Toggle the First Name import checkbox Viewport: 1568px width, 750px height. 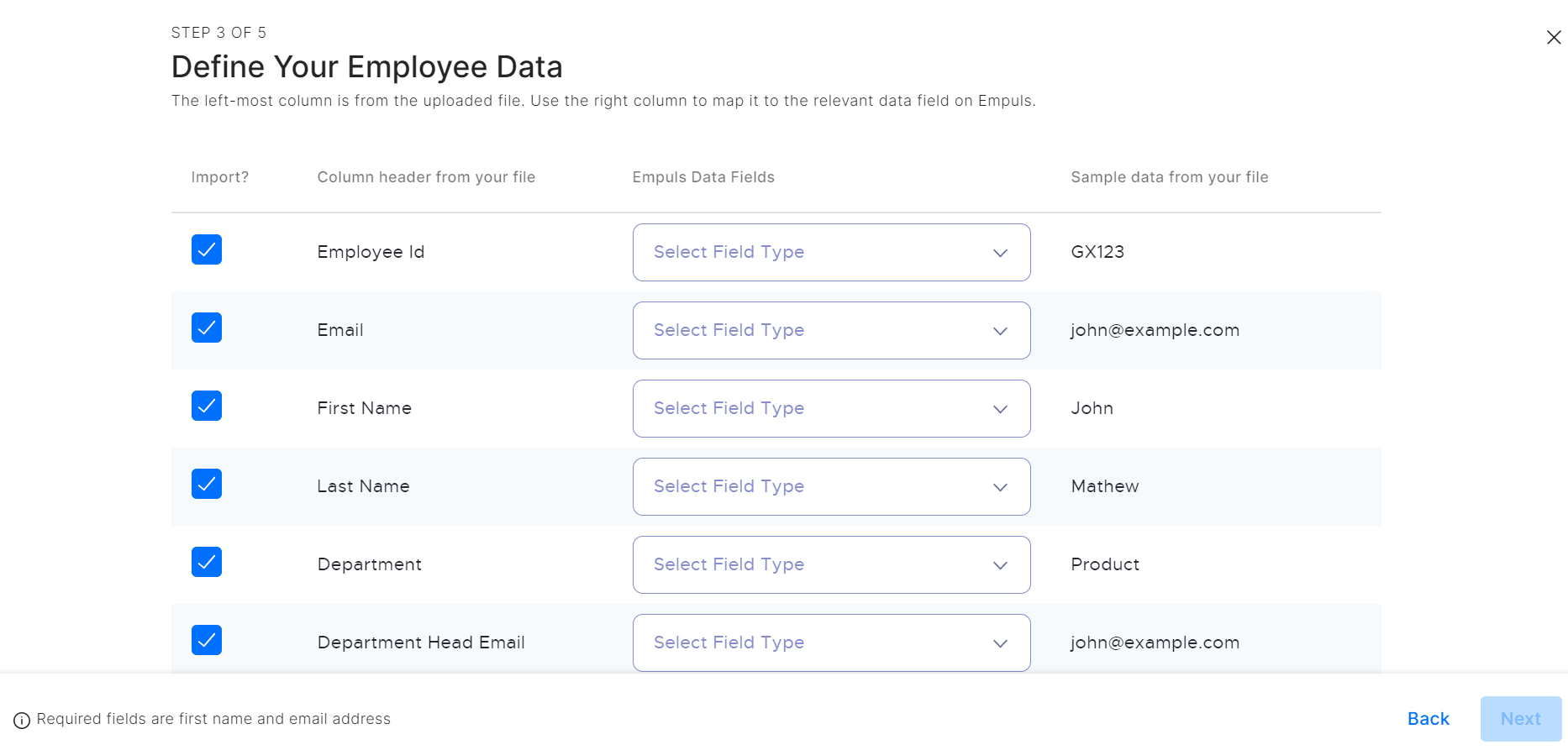tap(207, 406)
